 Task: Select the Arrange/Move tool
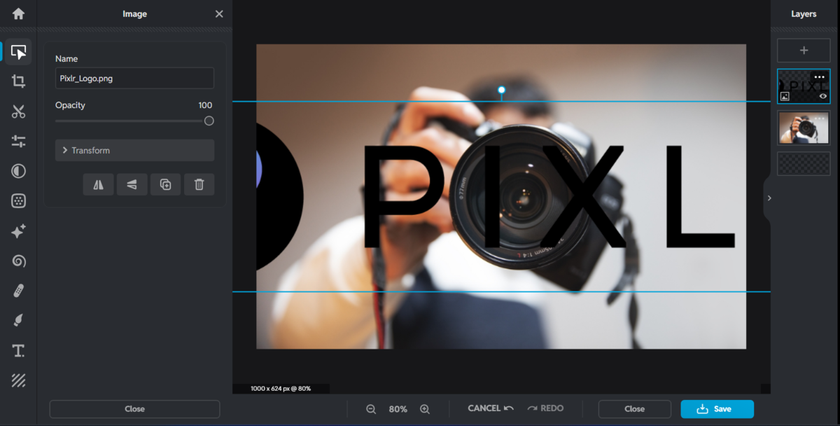click(x=18, y=52)
